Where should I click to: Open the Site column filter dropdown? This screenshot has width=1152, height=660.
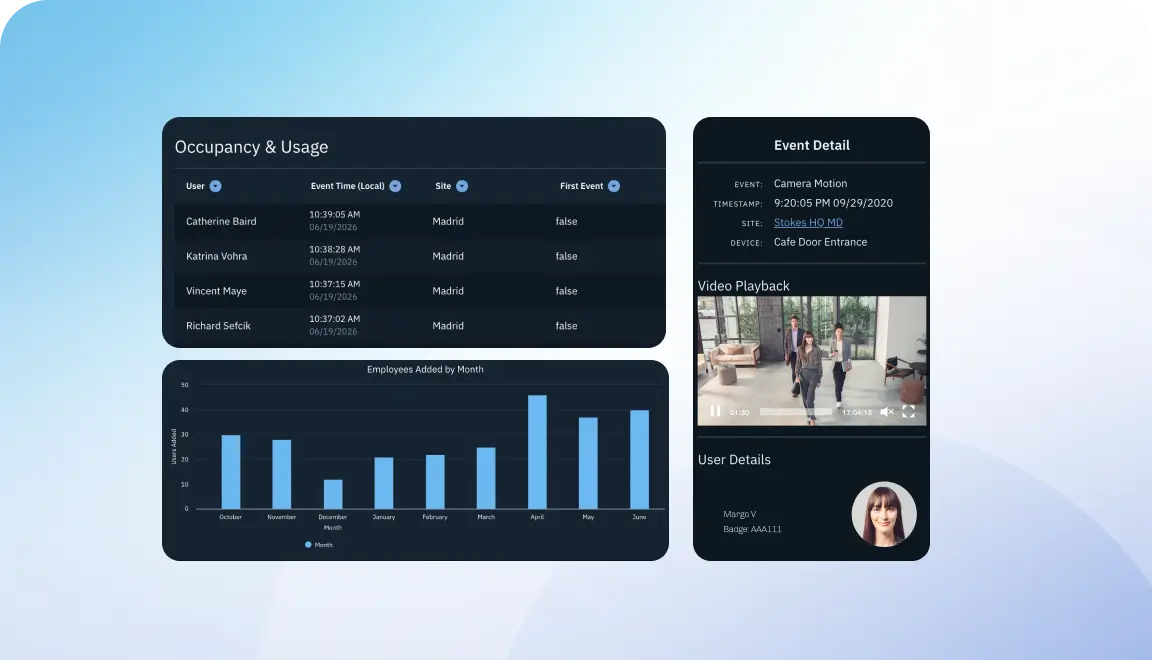[462, 186]
